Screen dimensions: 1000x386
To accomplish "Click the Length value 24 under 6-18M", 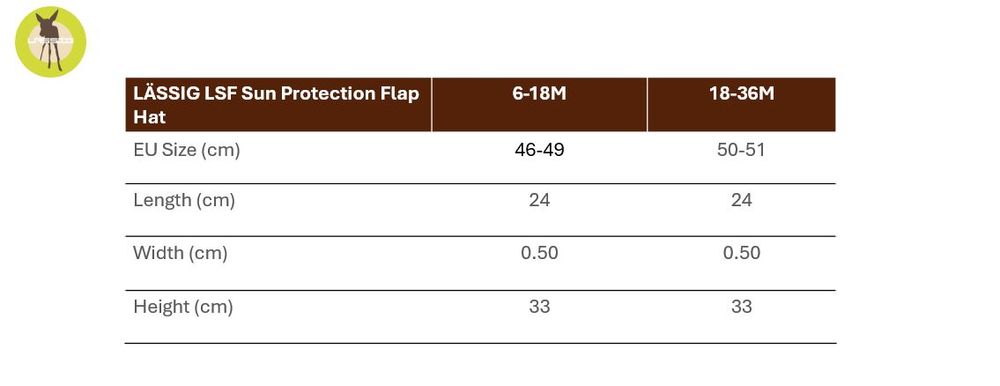I will pyautogui.click(x=540, y=200).
